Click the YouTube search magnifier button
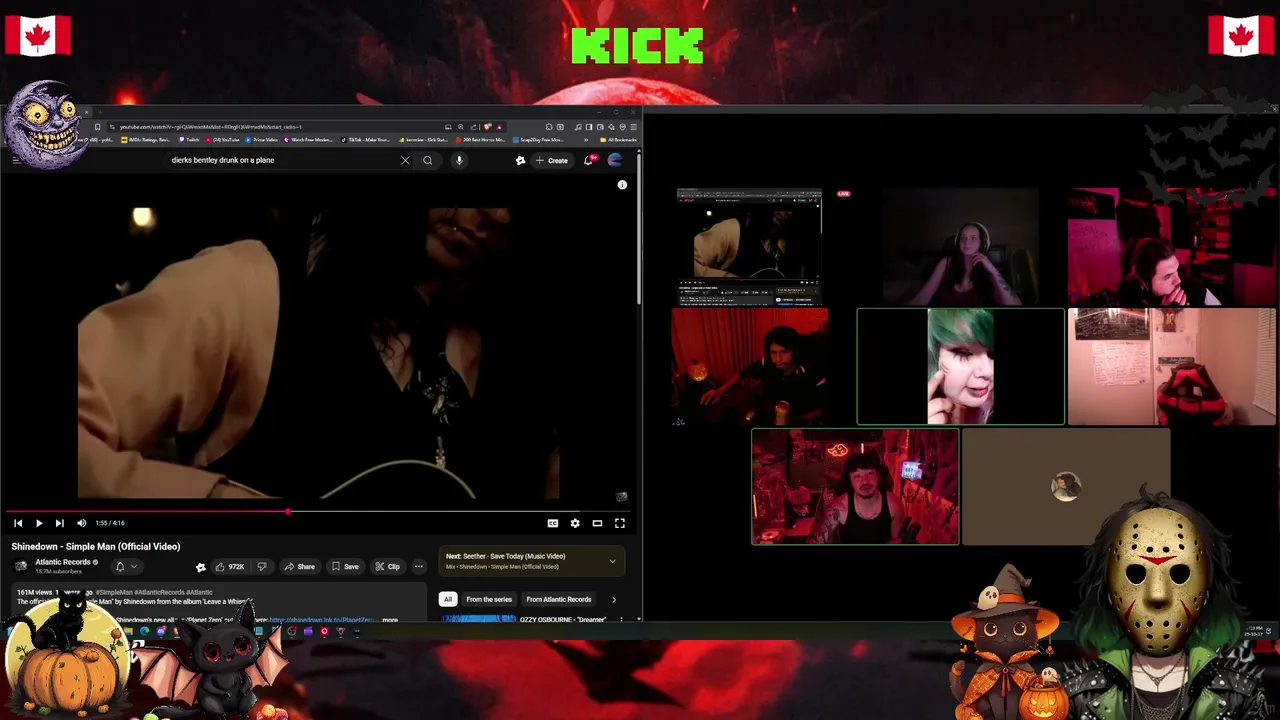 click(428, 160)
